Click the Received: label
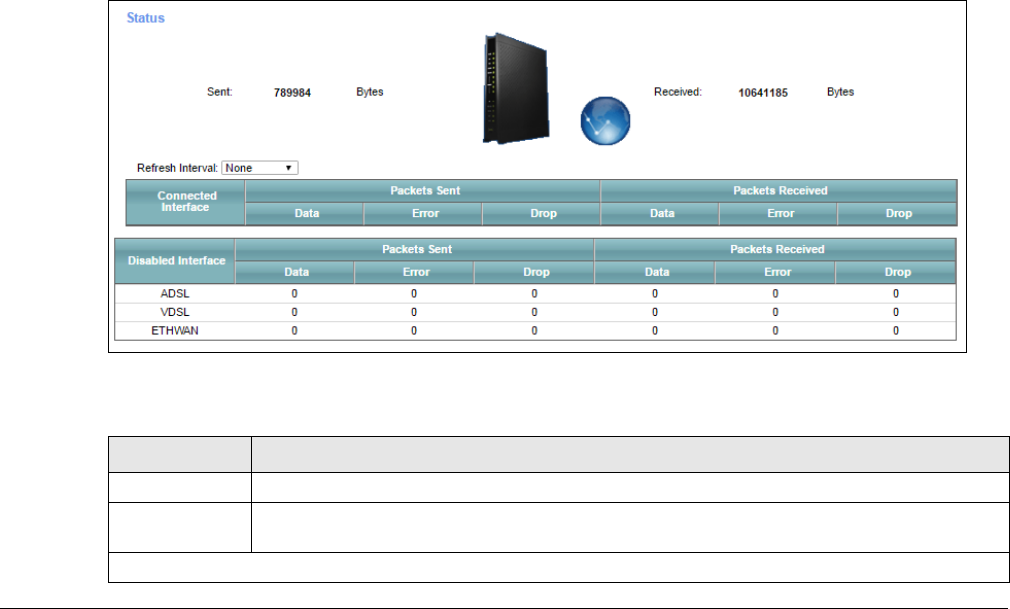This screenshot has width=1010, height=609. 678,92
